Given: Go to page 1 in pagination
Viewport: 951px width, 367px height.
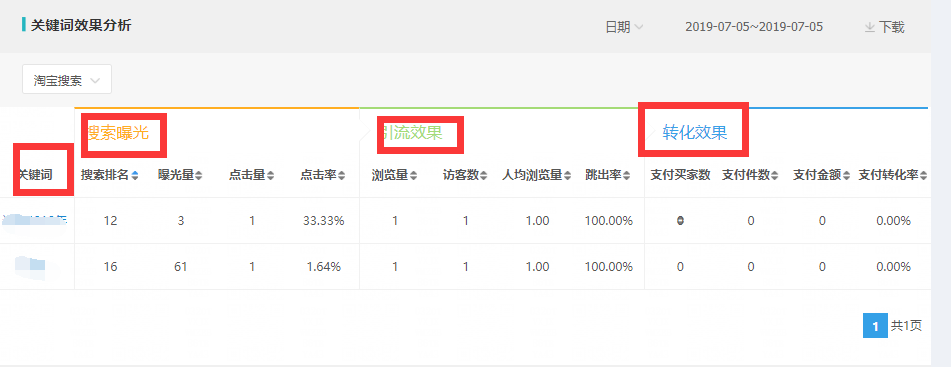Looking at the screenshot, I should coord(875,326).
